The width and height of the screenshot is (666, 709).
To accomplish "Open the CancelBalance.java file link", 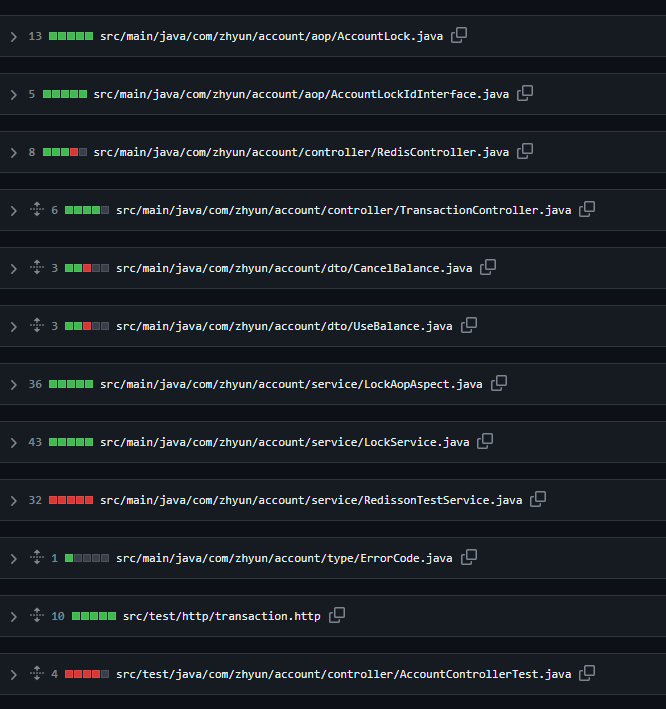I will click(294, 268).
